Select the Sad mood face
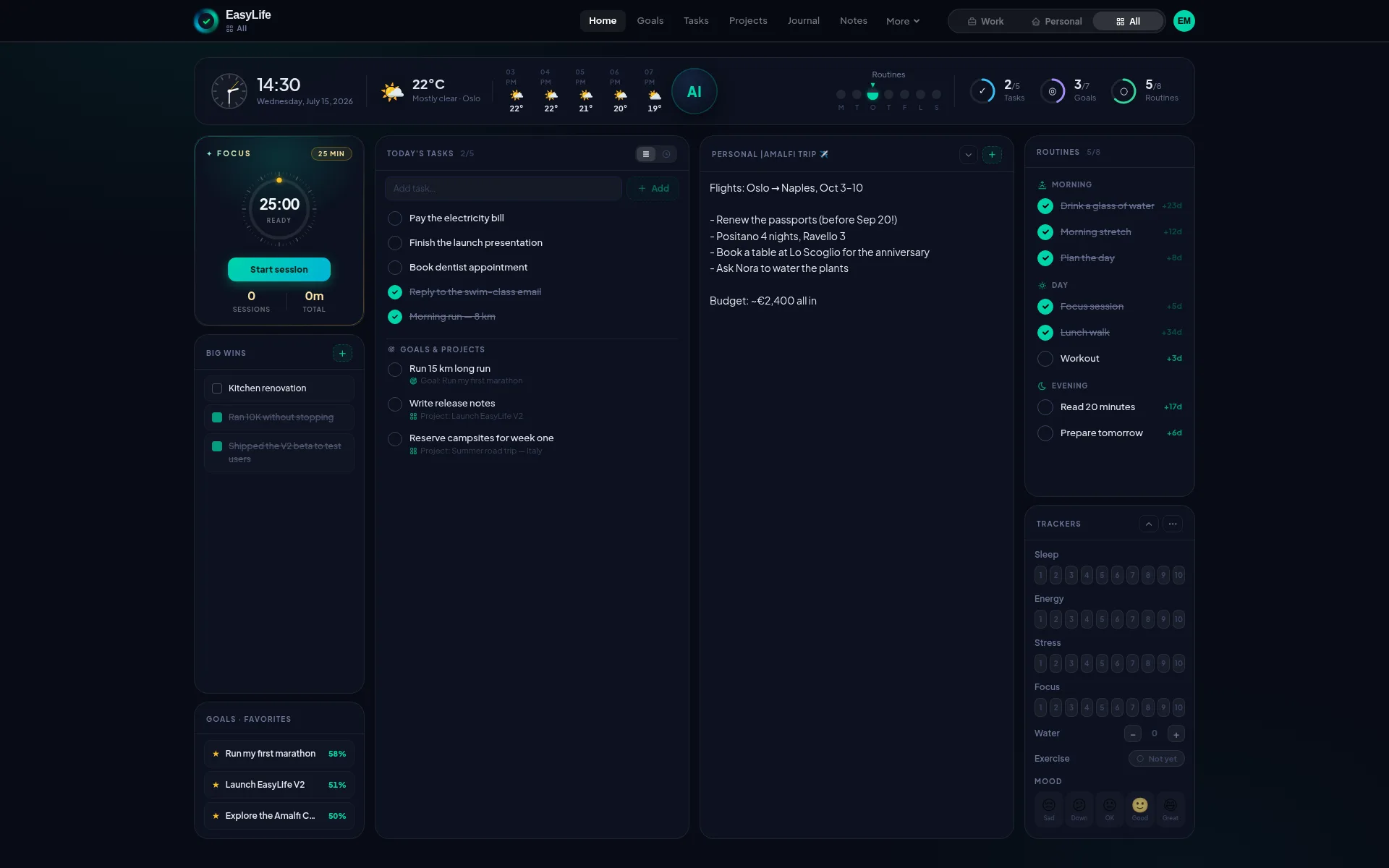 [x=1049, y=808]
